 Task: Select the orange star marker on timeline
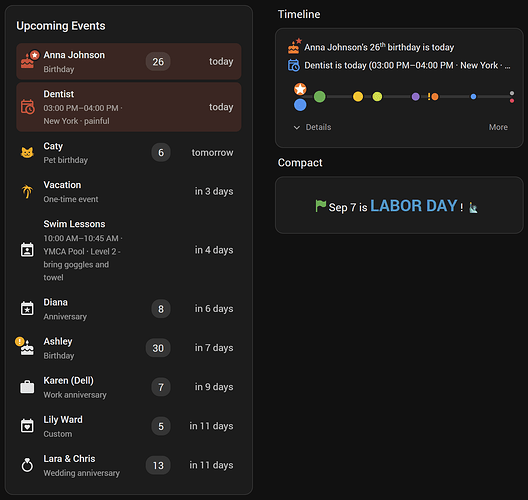pos(300,89)
